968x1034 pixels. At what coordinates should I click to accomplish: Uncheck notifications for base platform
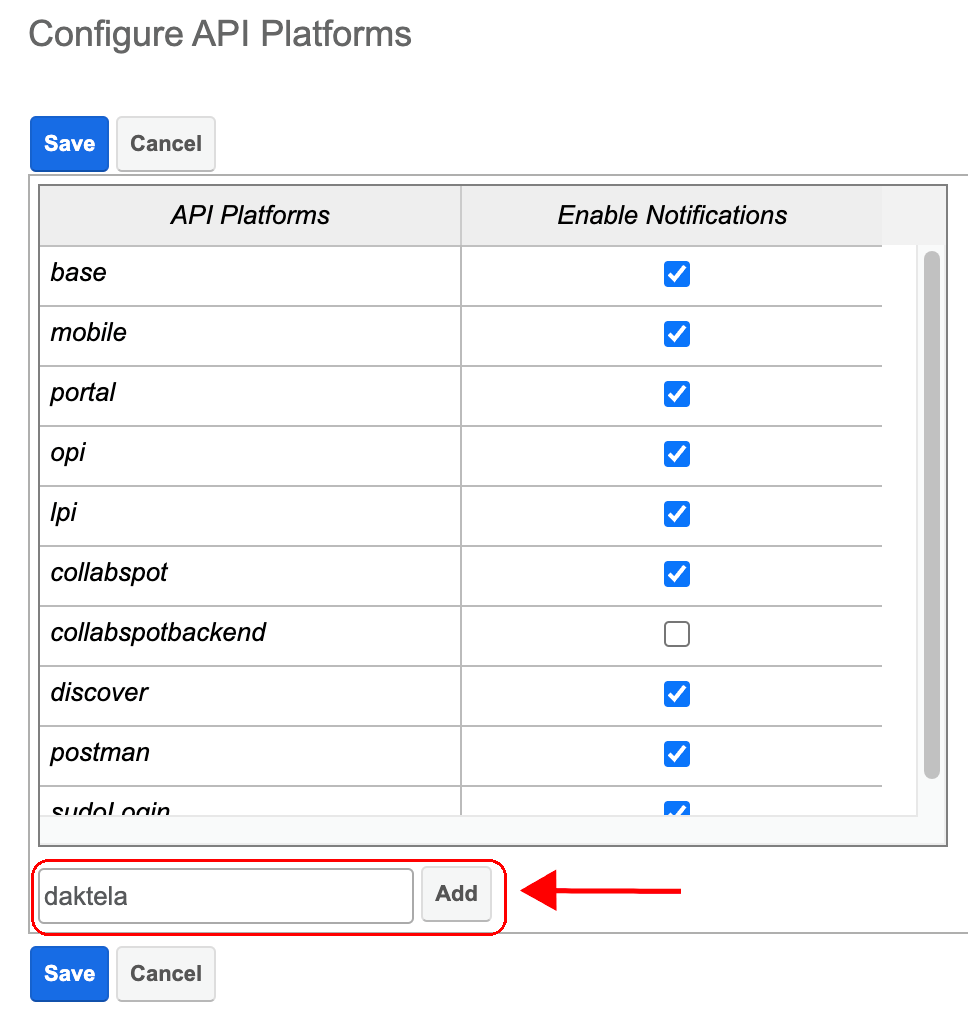pos(677,274)
